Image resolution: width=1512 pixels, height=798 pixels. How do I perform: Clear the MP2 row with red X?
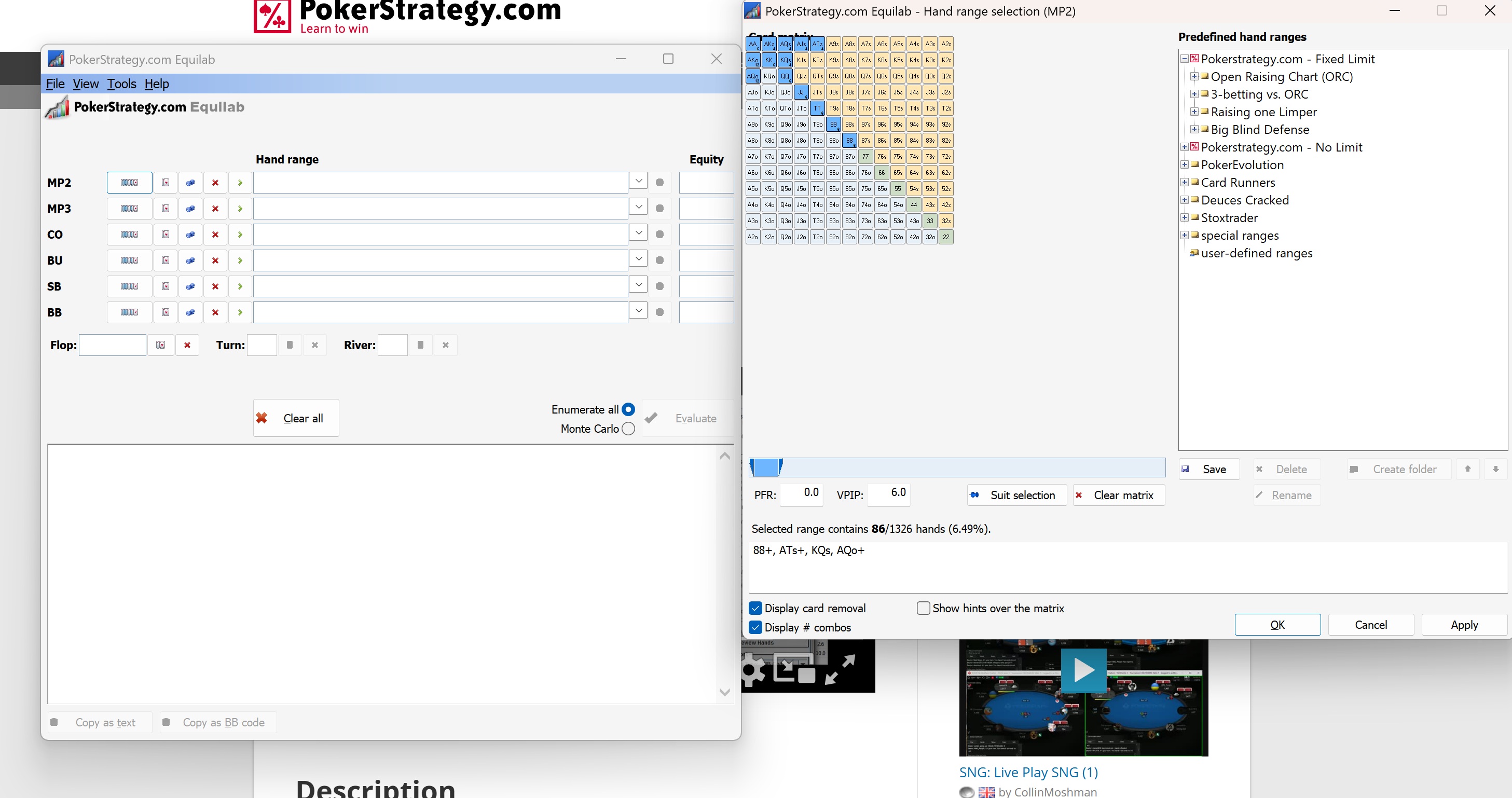click(215, 183)
